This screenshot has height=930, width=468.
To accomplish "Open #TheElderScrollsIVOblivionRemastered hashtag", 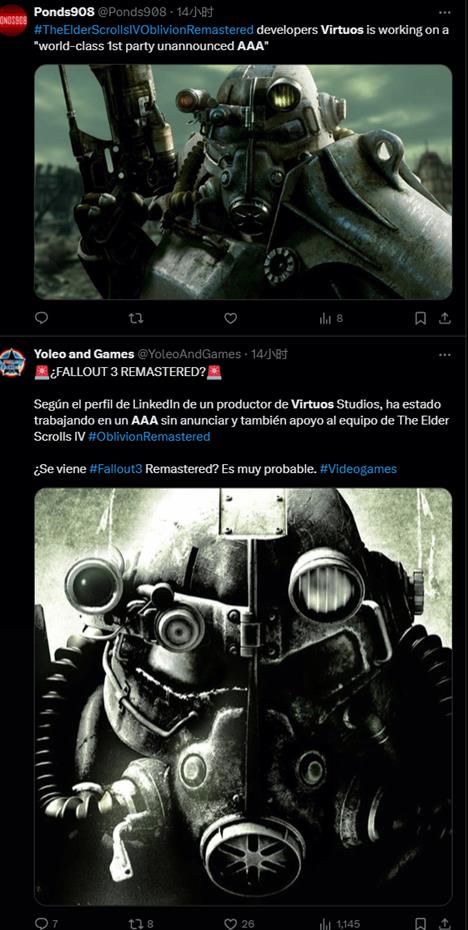I will click(144, 30).
